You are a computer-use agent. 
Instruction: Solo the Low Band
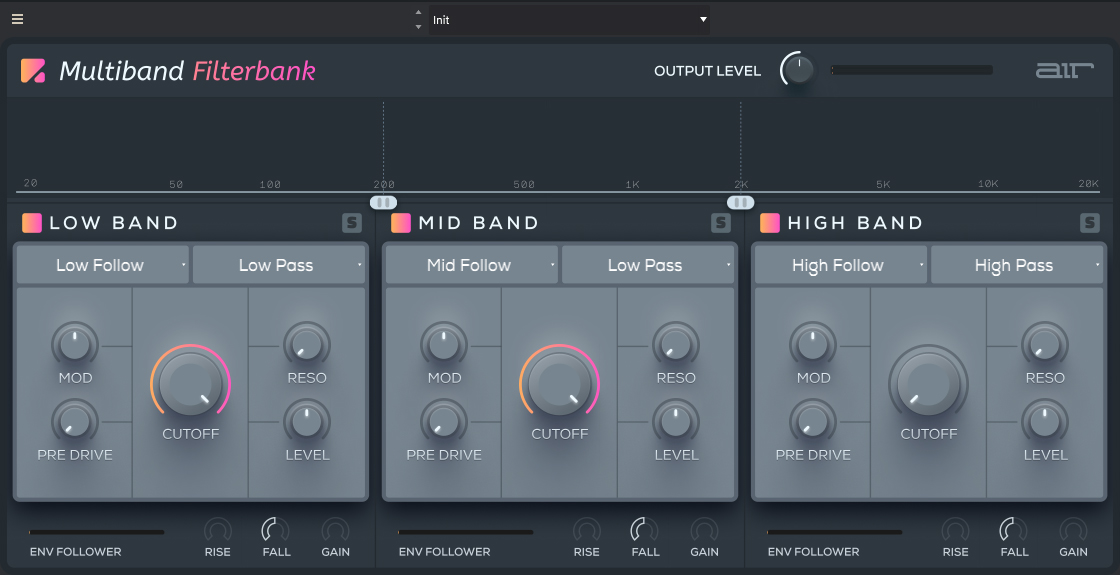click(351, 223)
